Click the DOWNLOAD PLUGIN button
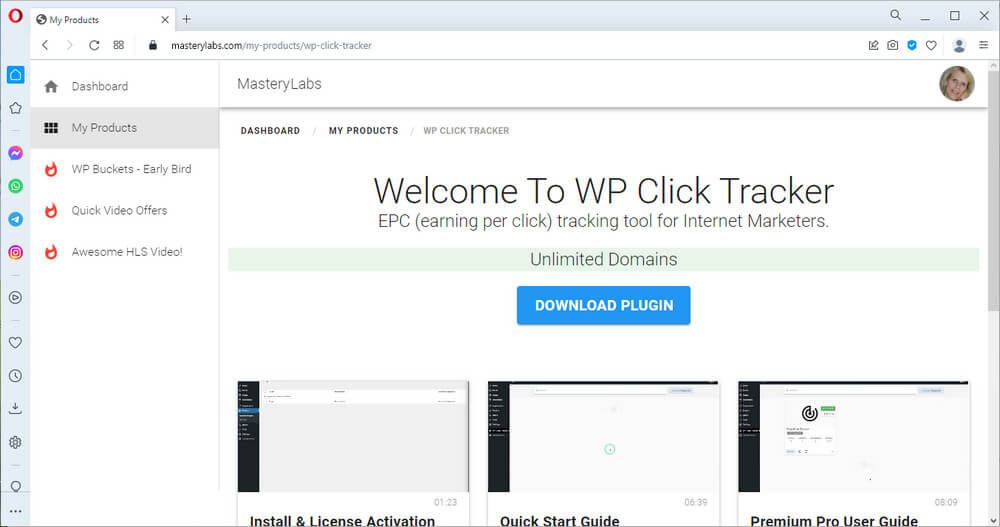Image resolution: width=1000 pixels, height=527 pixels. (603, 305)
